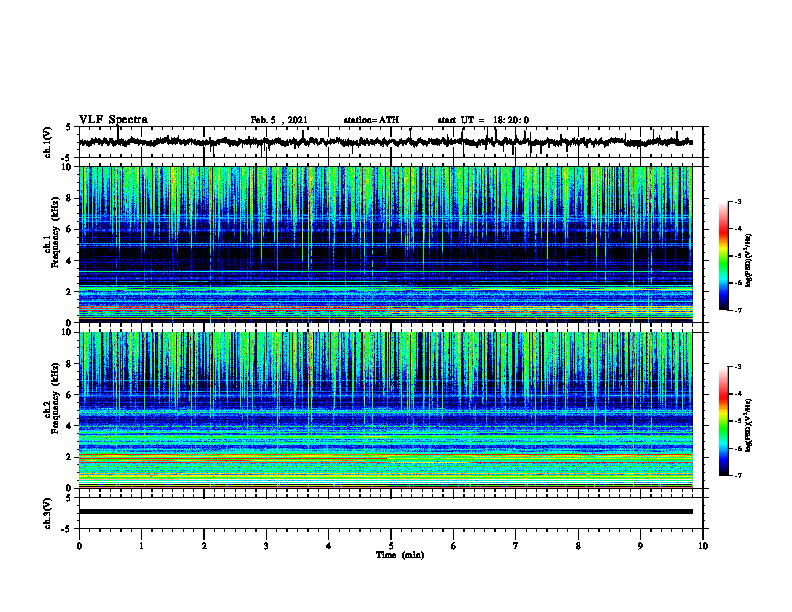Click the "start UT = 18:20: 0" text

tap(483, 120)
